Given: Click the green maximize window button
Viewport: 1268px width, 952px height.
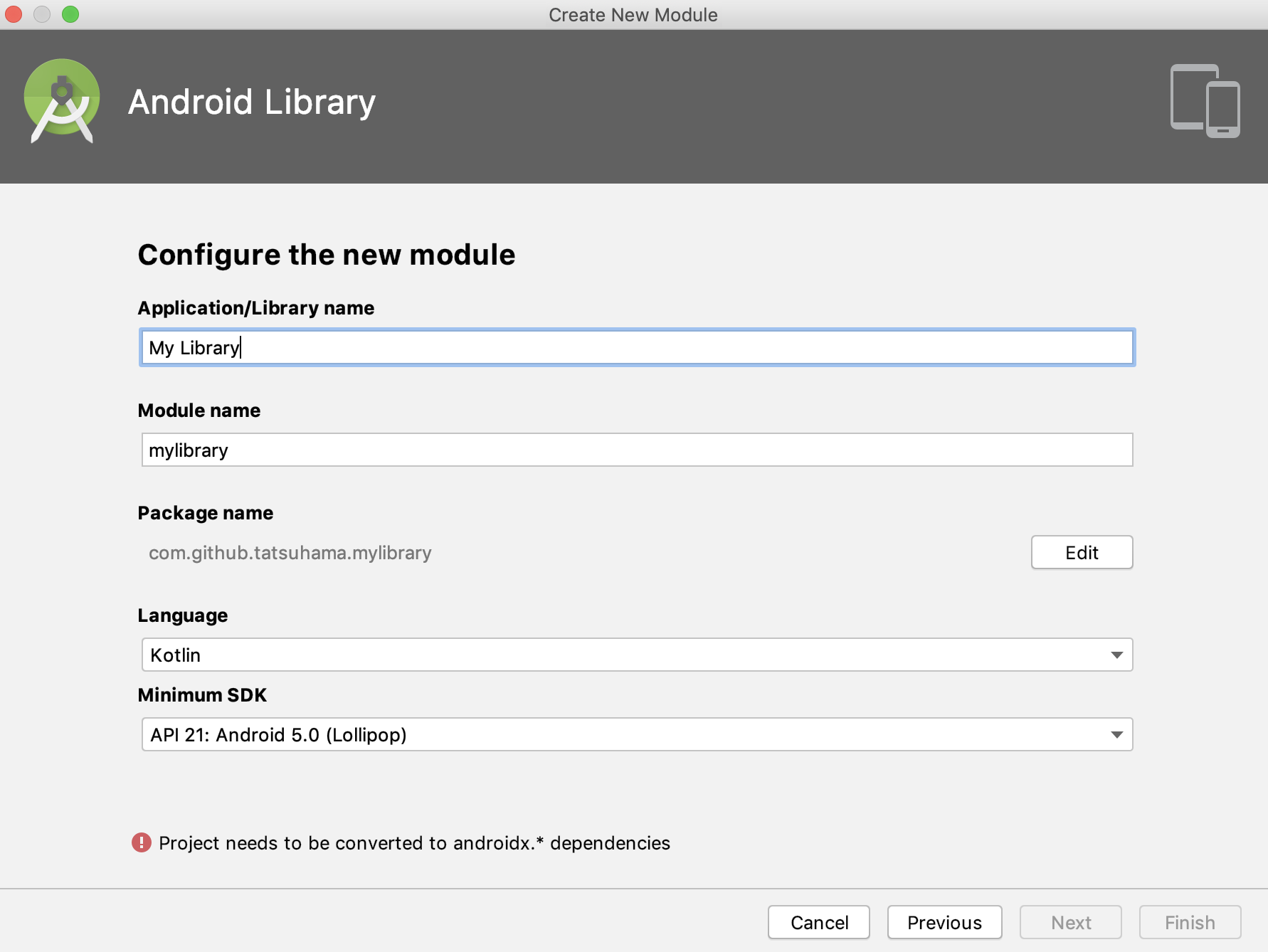Looking at the screenshot, I should 70,14.
